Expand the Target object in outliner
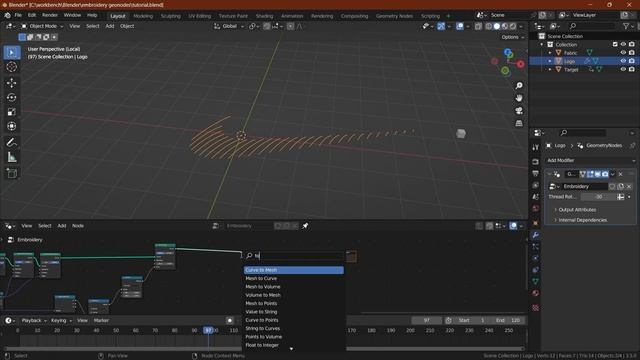 tap(550, 69)
